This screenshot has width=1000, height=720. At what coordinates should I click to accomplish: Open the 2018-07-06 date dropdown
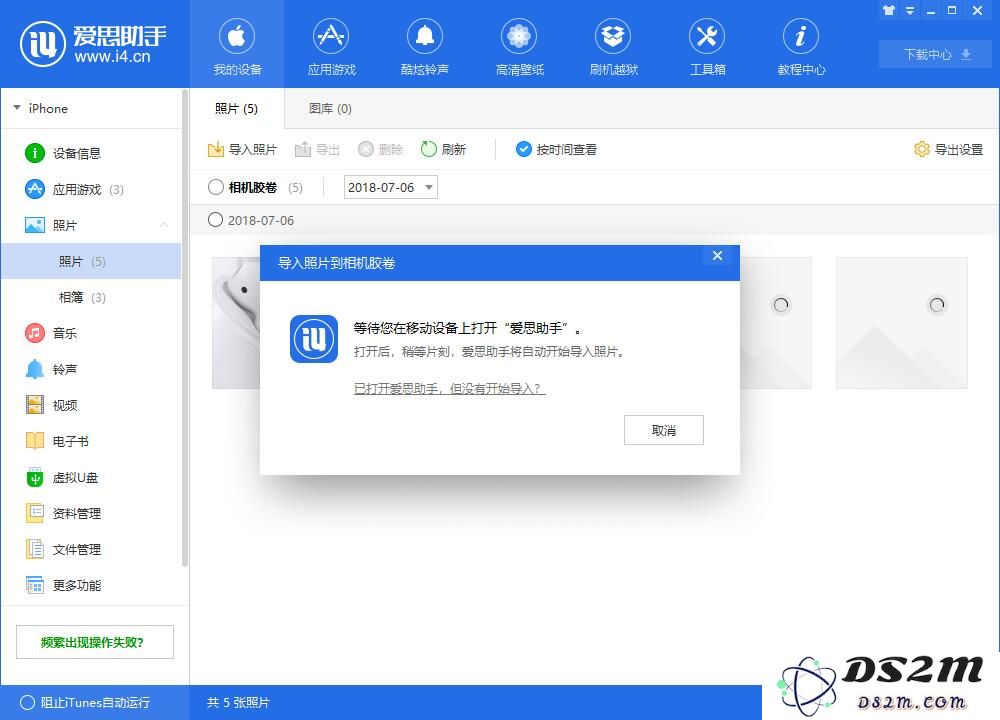click(390, 187)
